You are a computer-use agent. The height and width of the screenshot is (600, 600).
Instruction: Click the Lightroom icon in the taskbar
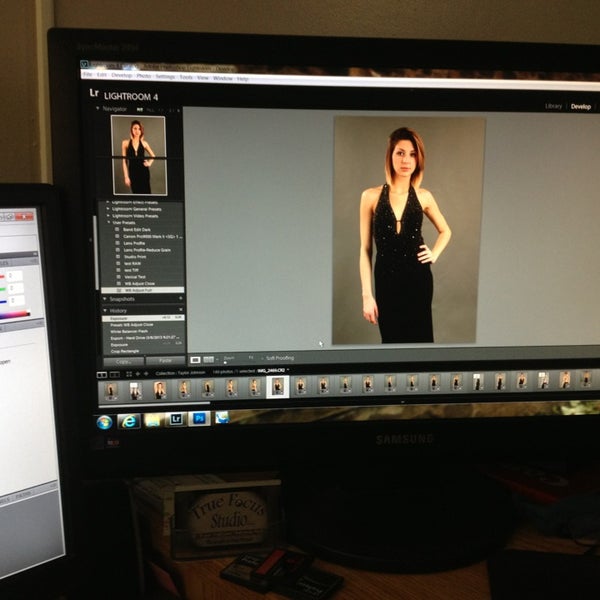[176, 419]
